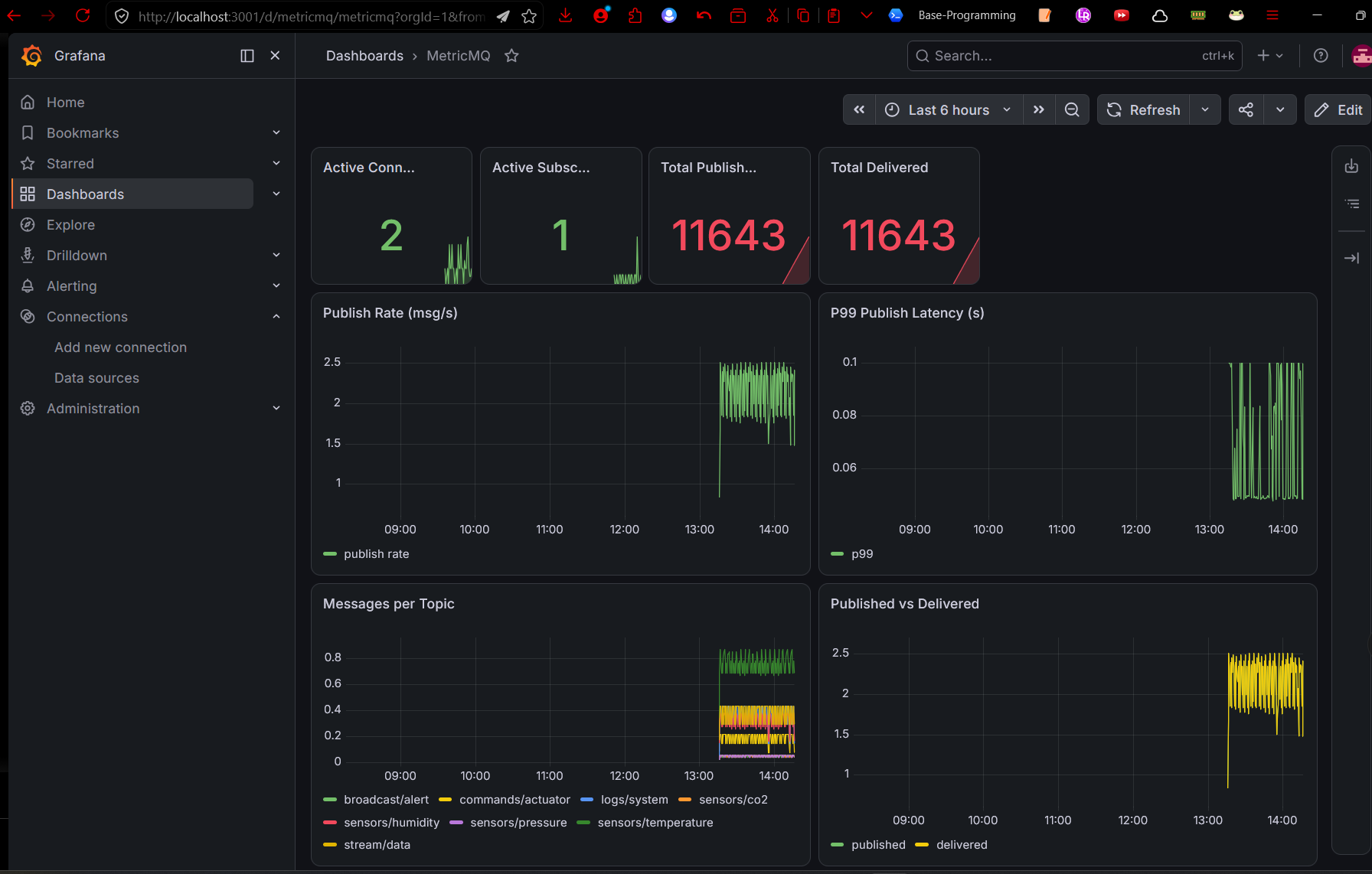Open the share options dropdown arrow
Image resolution: width=1372 pixels, height=874 pixels.
(1280, 110)
